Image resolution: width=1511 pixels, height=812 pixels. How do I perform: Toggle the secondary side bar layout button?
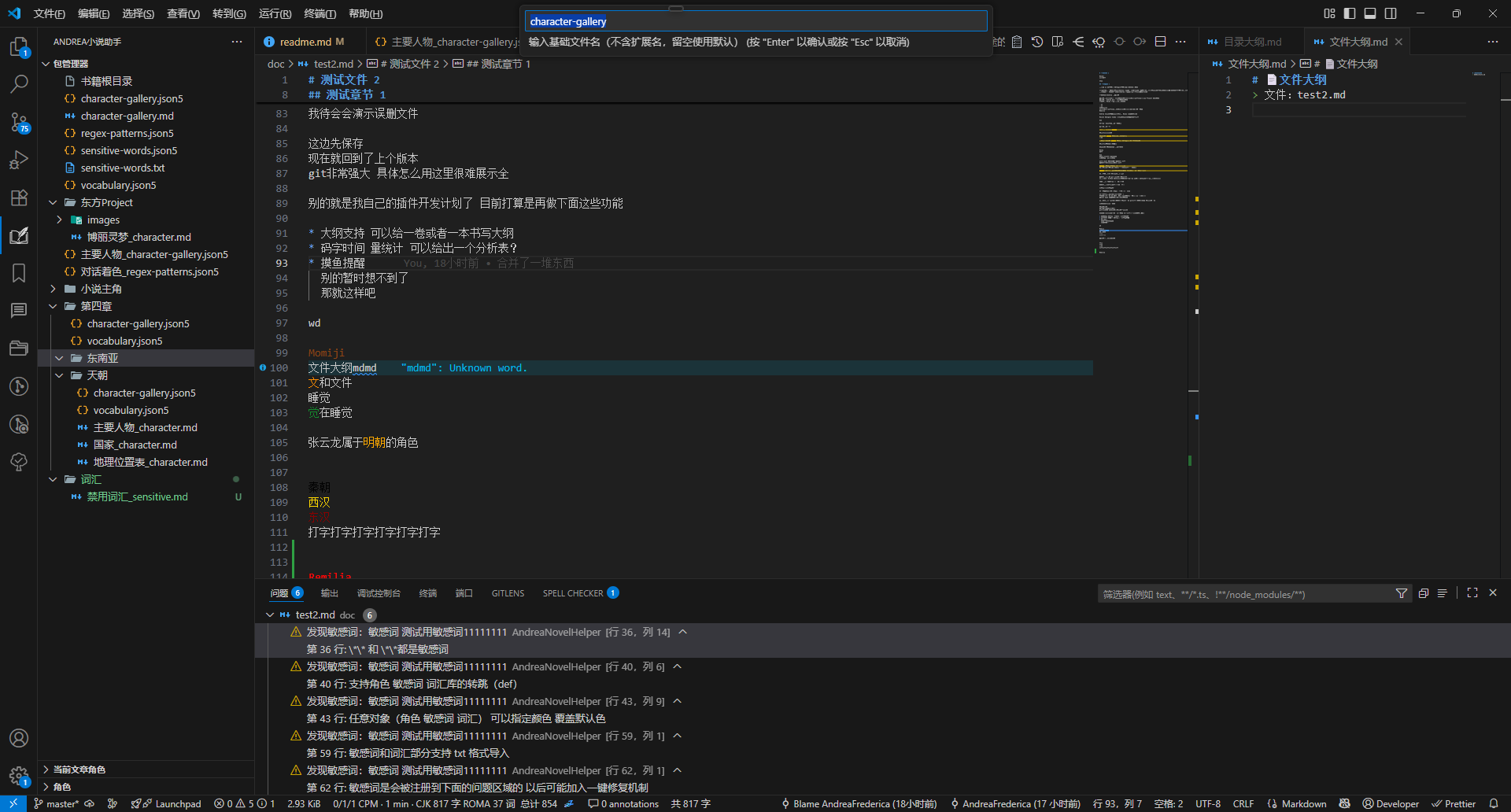pos(1391,13)
